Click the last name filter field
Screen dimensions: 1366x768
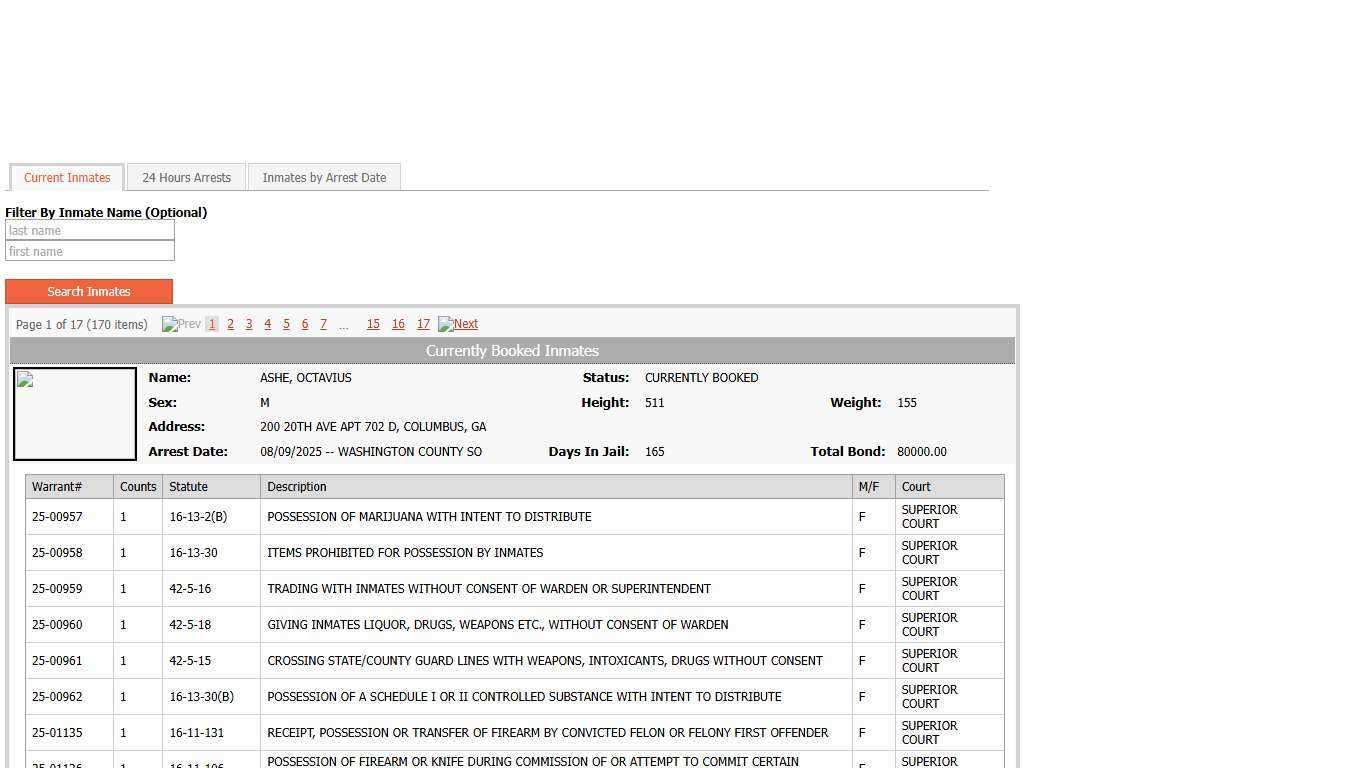tap(89, 230)
